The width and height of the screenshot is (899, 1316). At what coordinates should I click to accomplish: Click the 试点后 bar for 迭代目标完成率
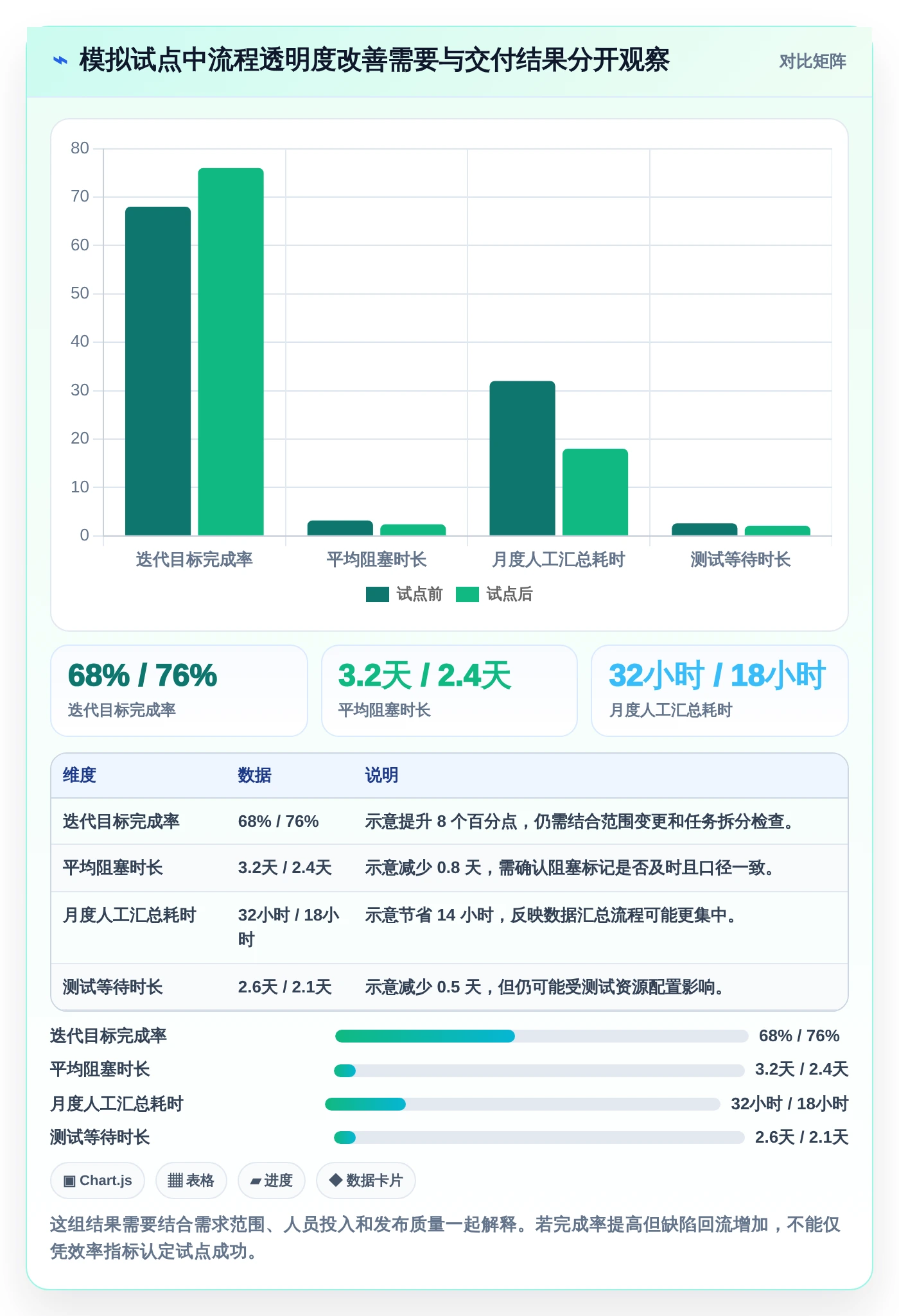tap(231, 352)
